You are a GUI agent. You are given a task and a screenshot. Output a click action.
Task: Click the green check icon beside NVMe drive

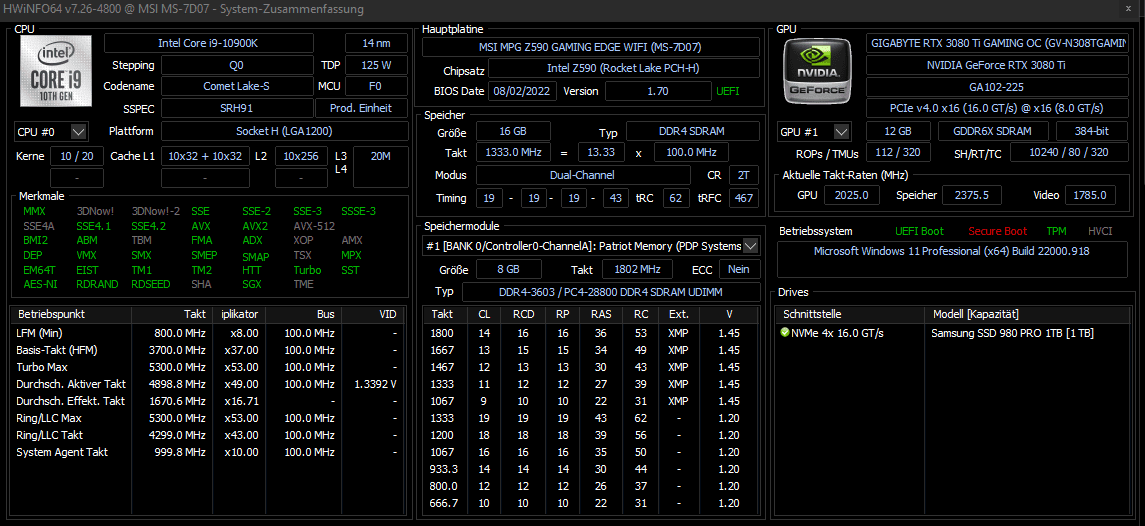pyautogui.click(x=785, y=332)
